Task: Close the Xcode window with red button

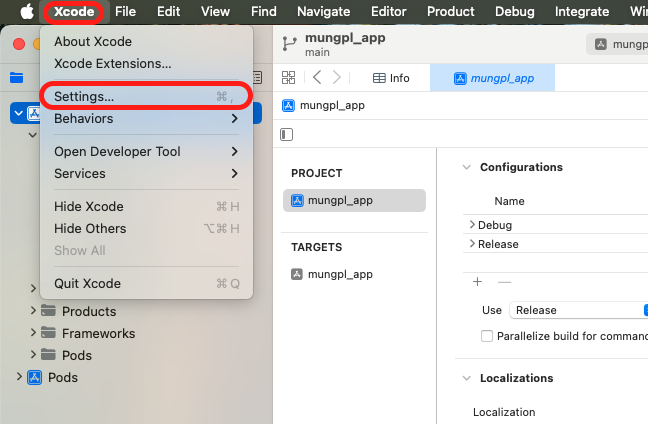Action: coord(19,44)
